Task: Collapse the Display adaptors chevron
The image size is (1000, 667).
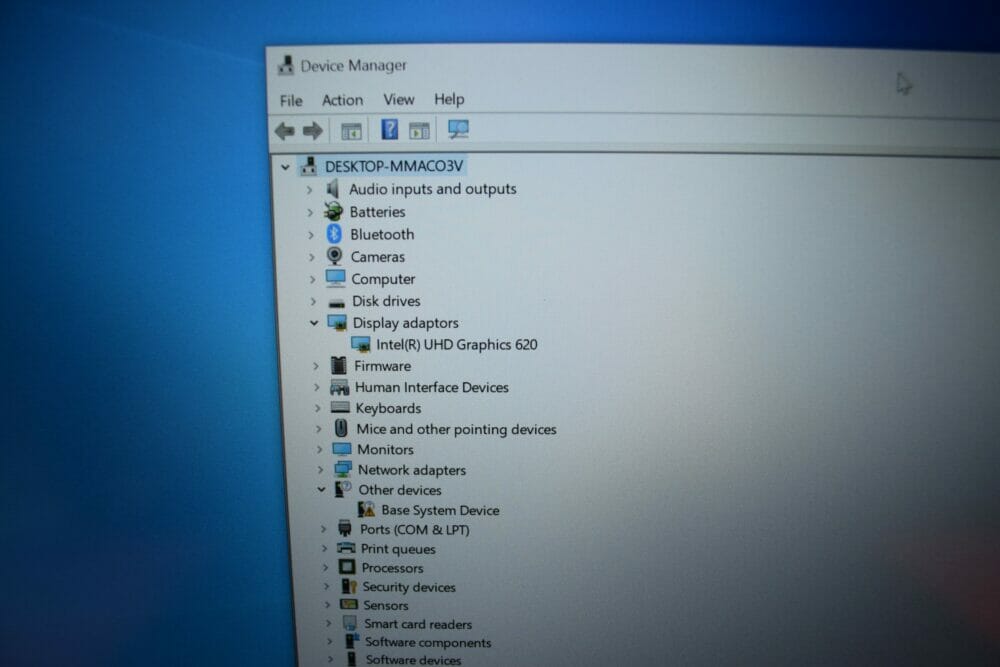Action: click(x=314, y=323)
